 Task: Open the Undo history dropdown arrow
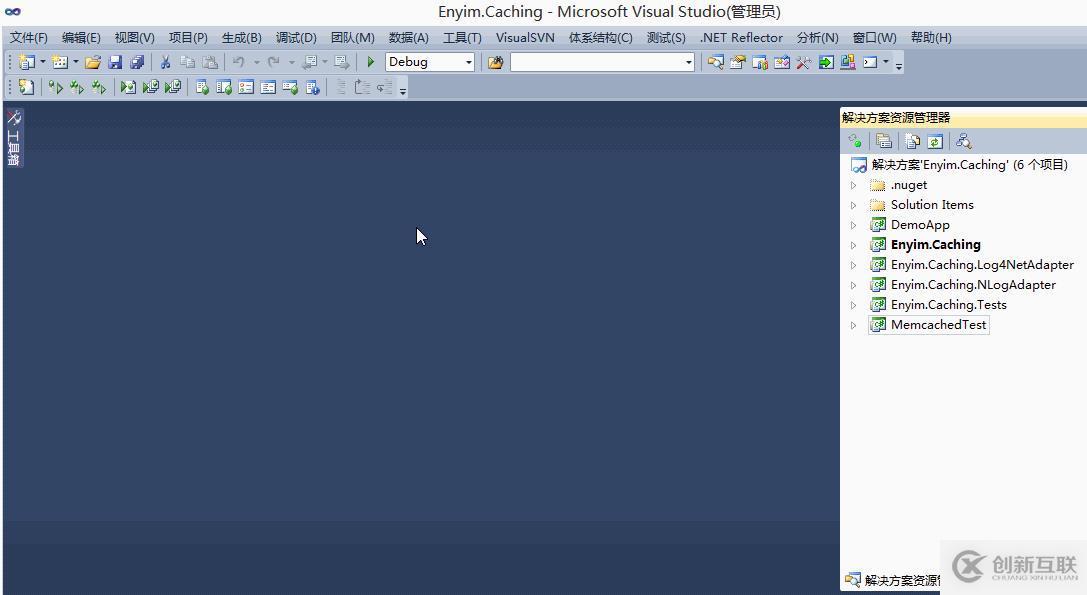[256, 62]
